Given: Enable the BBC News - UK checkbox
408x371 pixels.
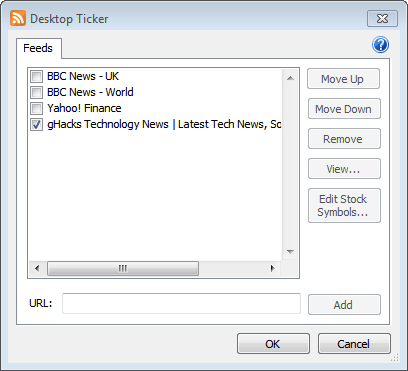Looking at the screenshot, I should pos(36,76).
